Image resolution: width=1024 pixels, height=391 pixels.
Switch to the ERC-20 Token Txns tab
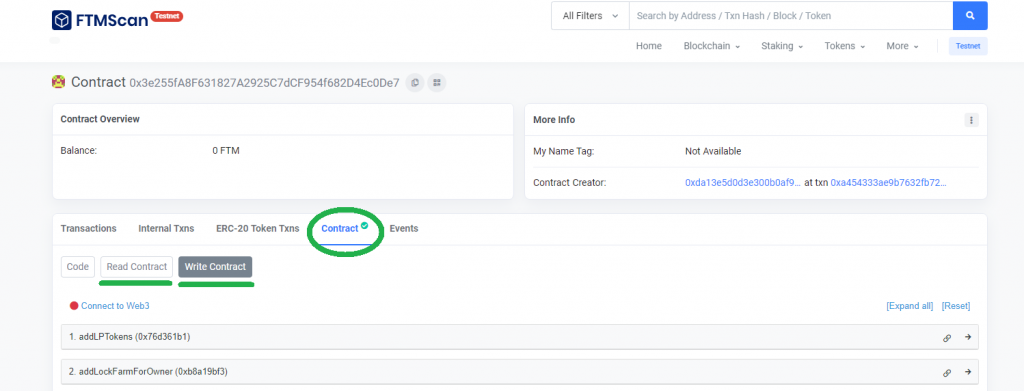pyautogui.click(x=257, y=228)
